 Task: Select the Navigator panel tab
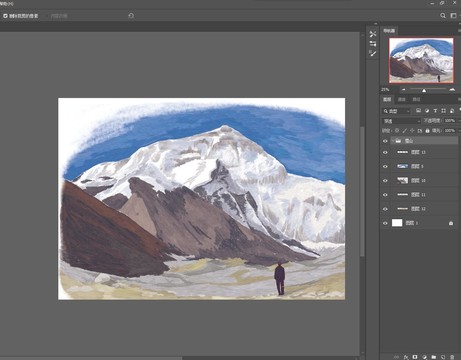pyautogui.click(x=389, y=31)
